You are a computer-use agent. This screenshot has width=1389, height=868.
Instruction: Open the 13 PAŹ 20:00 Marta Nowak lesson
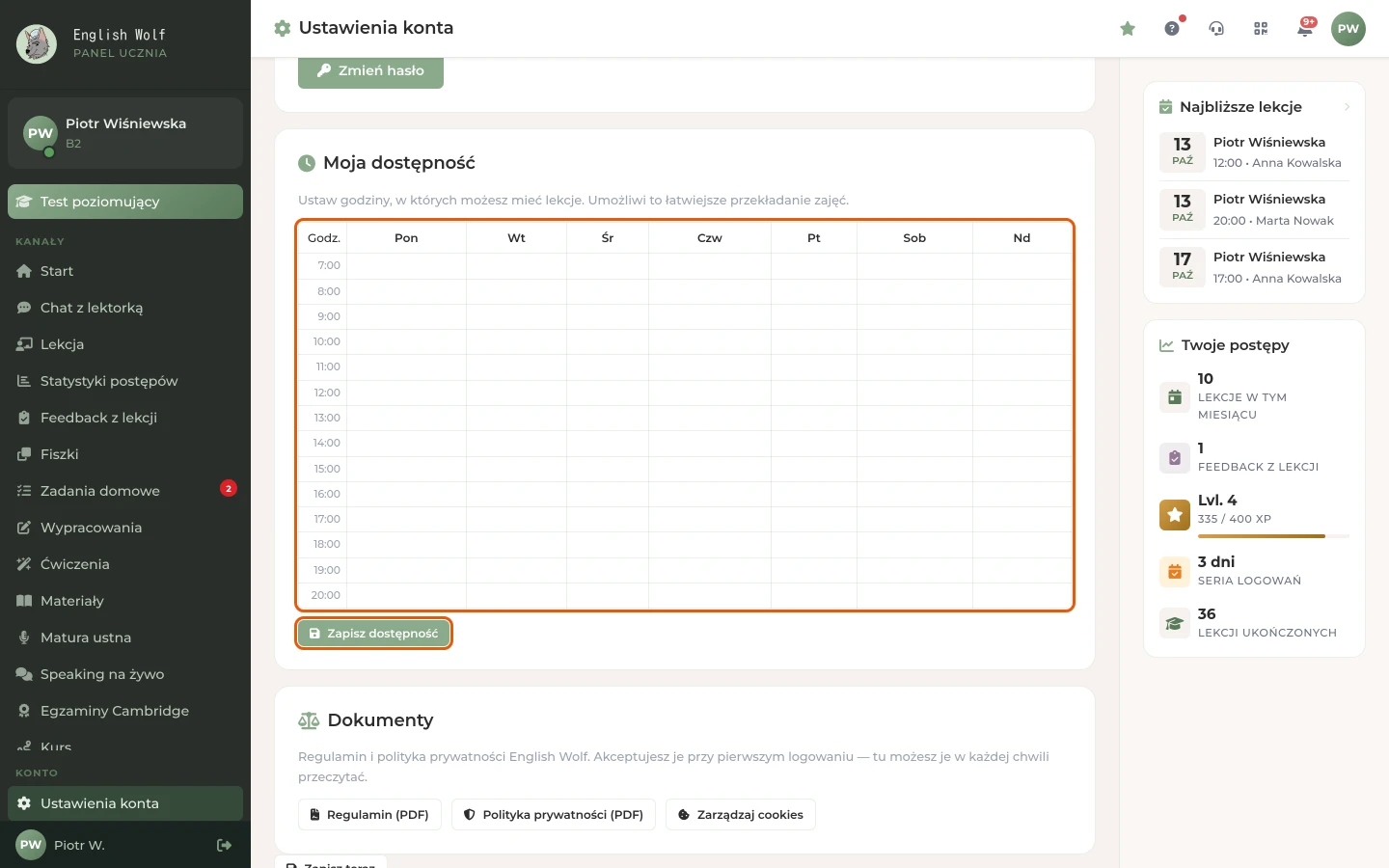pyautogui.click(x=1254, y=210)
